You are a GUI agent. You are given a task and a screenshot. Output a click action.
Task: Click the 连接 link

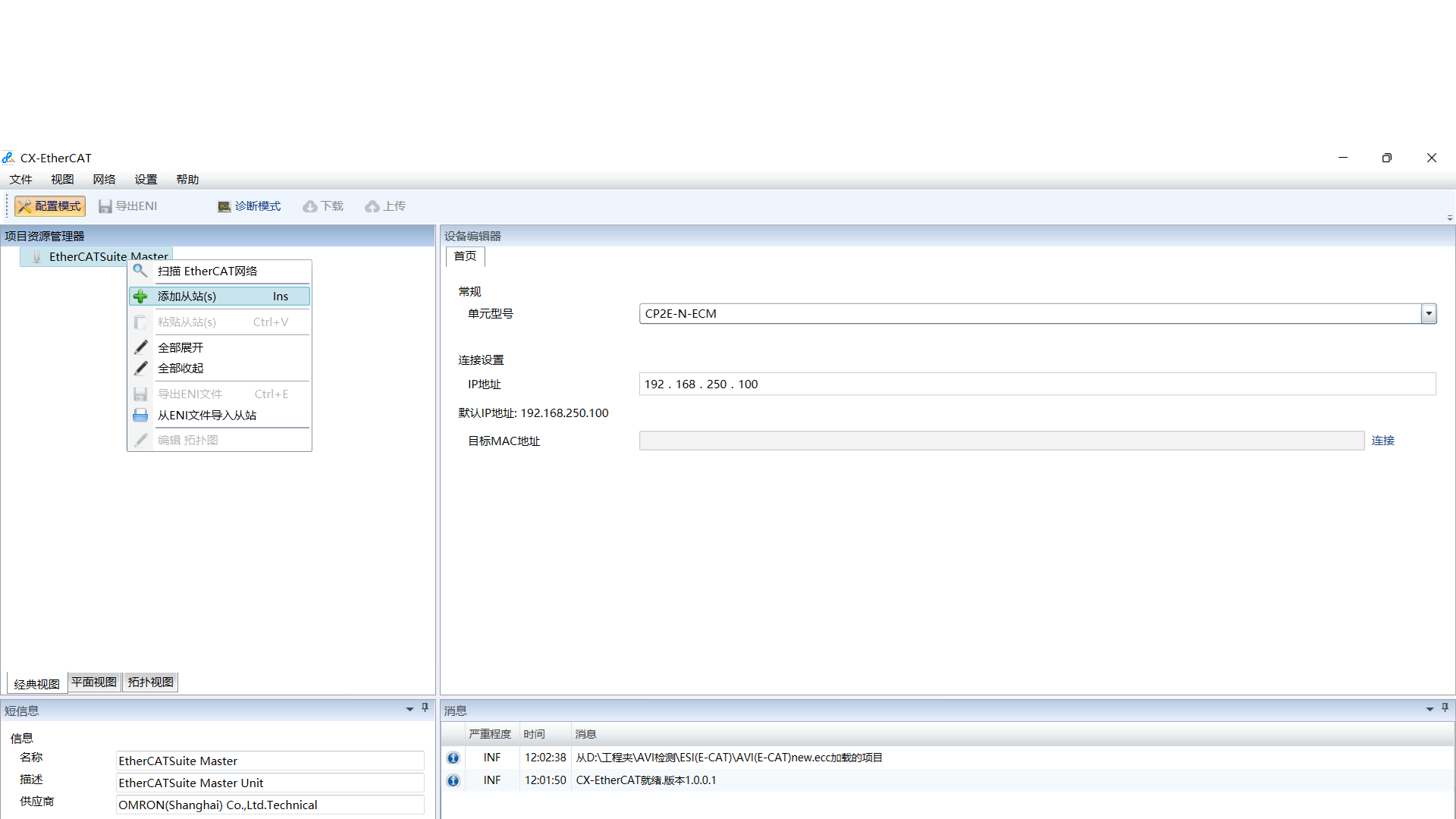[x=1382, y=441]
